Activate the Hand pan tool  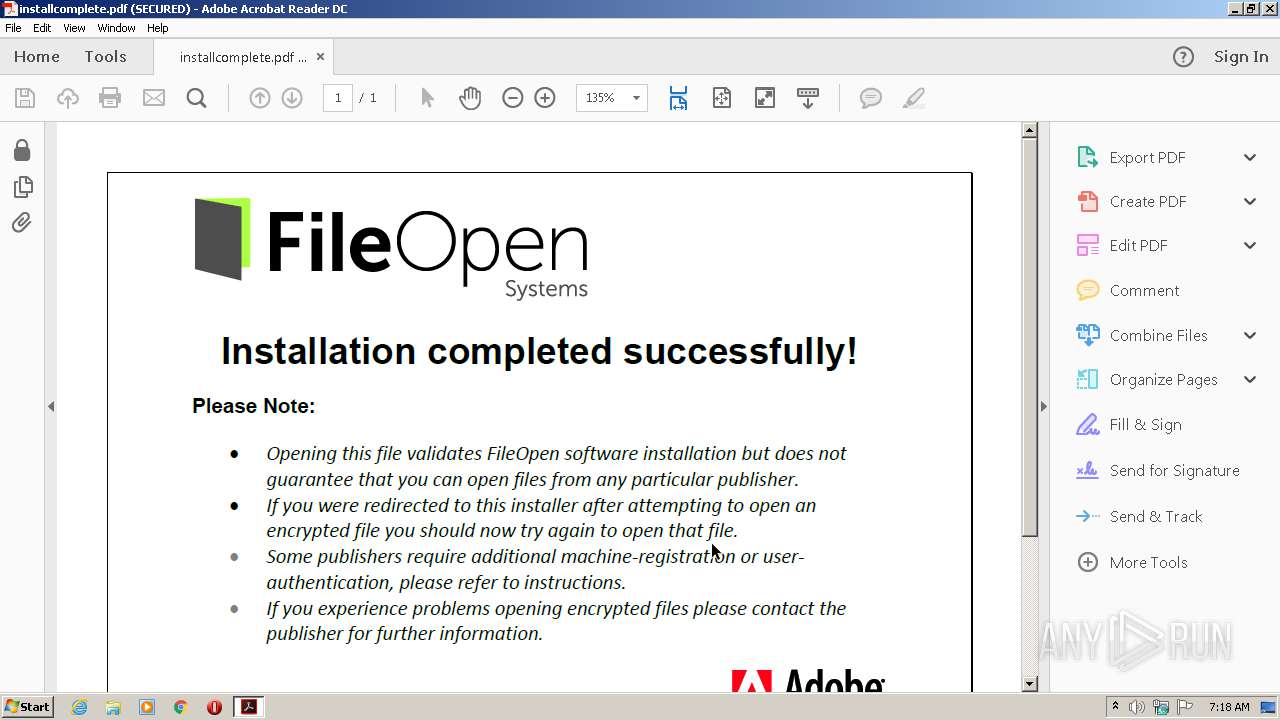click(x=470, y=98)
